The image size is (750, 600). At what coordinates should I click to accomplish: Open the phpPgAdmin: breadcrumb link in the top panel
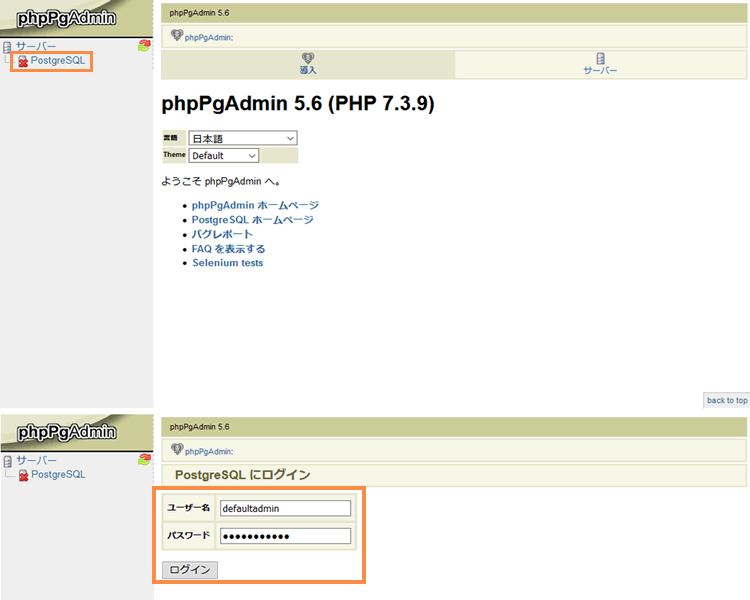click(x=209, y=37)
